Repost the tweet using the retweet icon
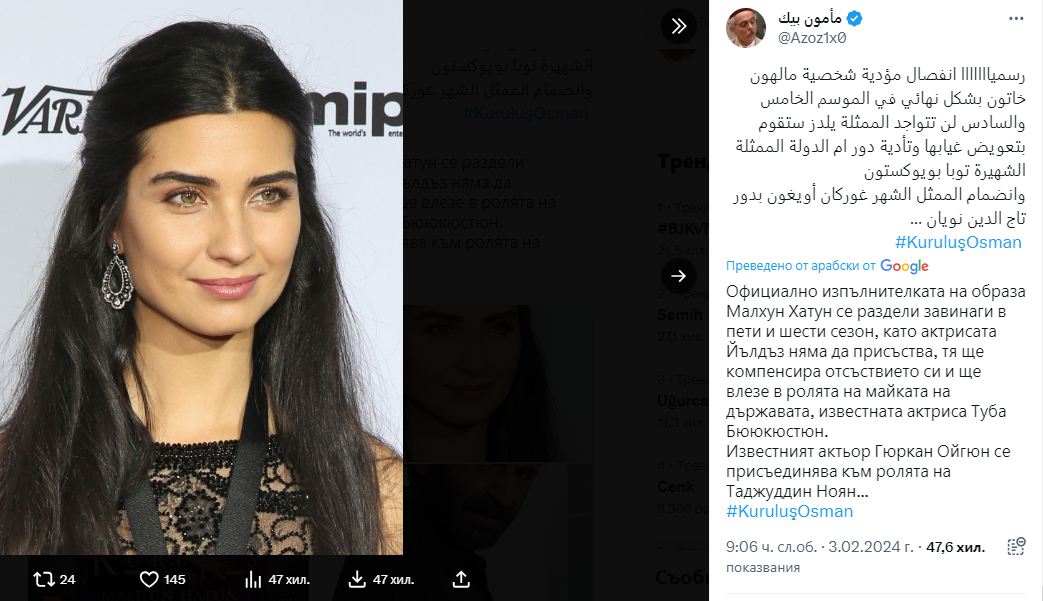Viewport: 1043px width, 601px height. point(44,580)
